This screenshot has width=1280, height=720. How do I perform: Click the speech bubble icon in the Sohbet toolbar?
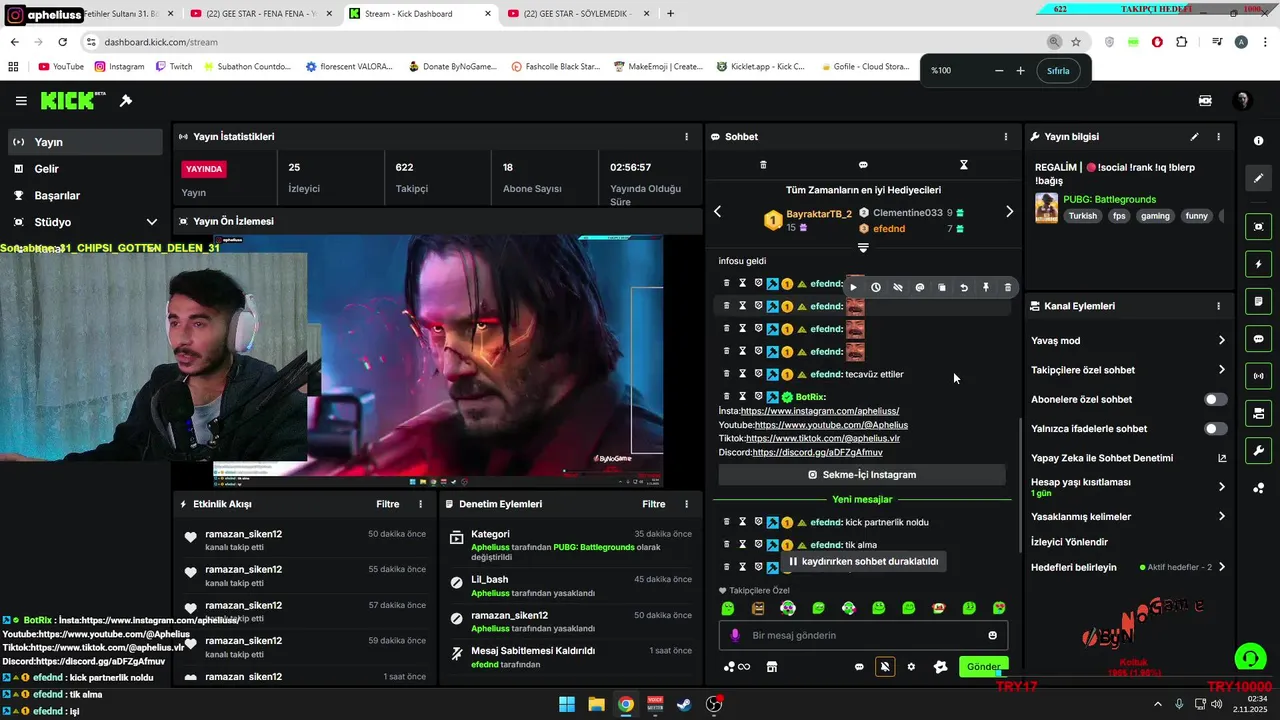click(863, 165)
